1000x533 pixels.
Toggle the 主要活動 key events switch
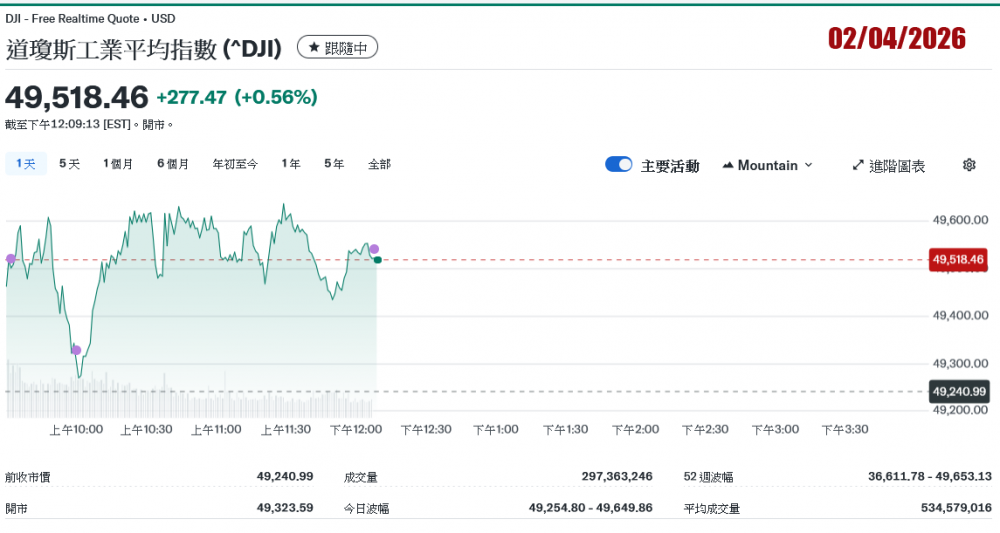[618, 165]
